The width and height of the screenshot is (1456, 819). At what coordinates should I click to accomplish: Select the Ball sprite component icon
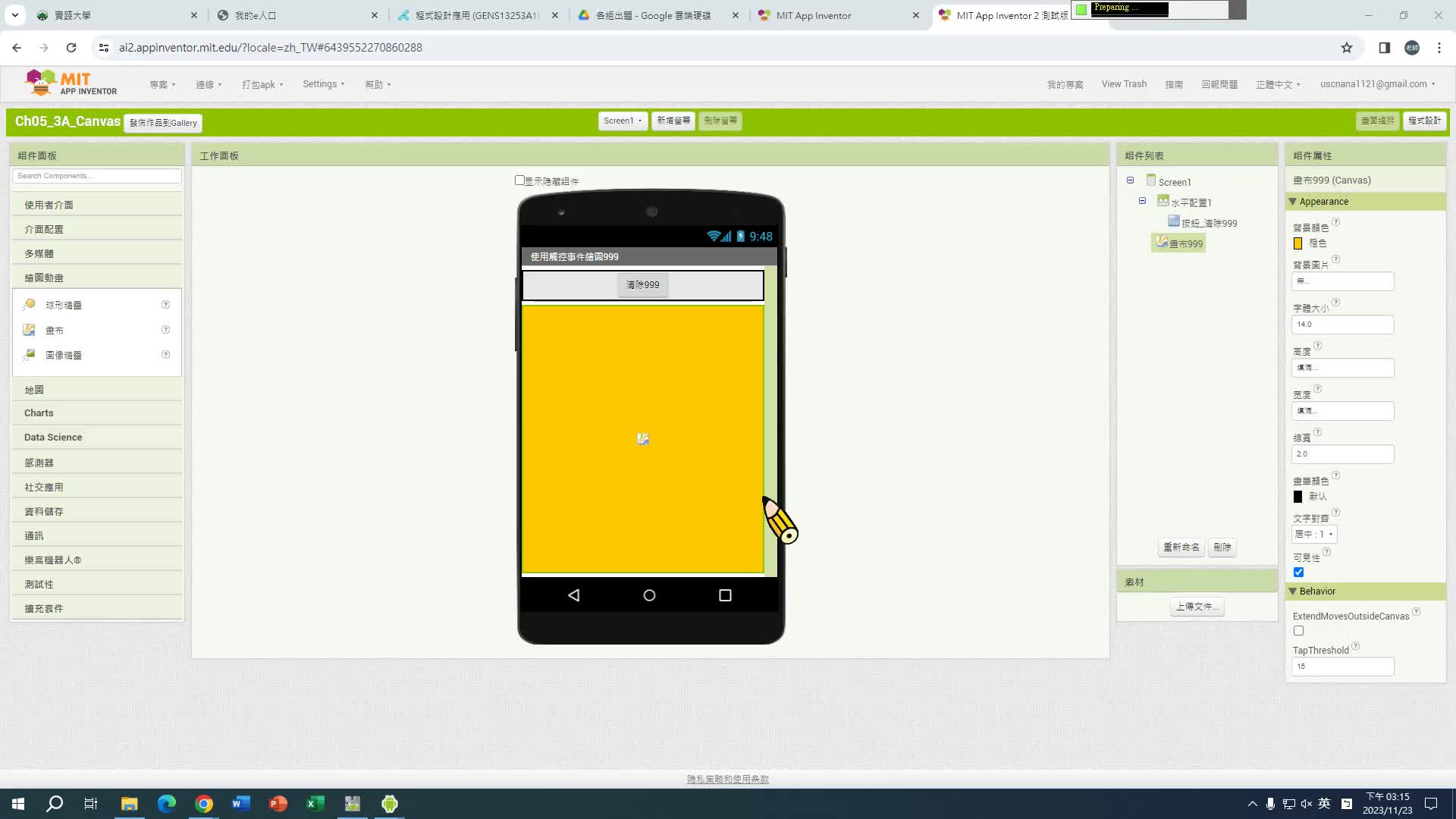click(30, 305)
